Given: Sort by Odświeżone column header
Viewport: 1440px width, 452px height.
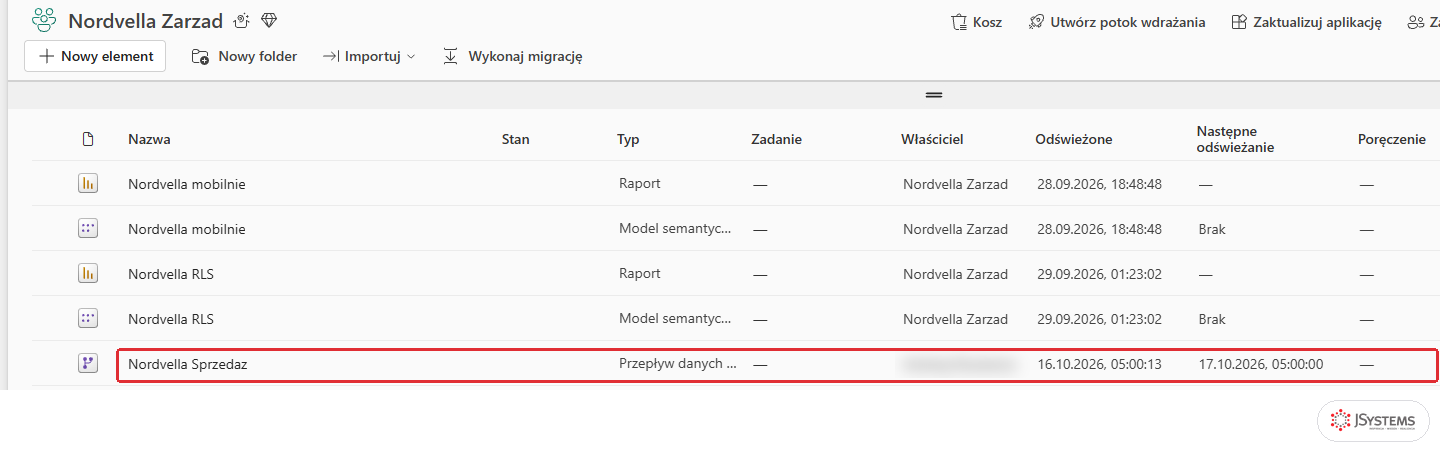Looking at the screenshot, I should pyautogui.click(x=1074, y=139).
